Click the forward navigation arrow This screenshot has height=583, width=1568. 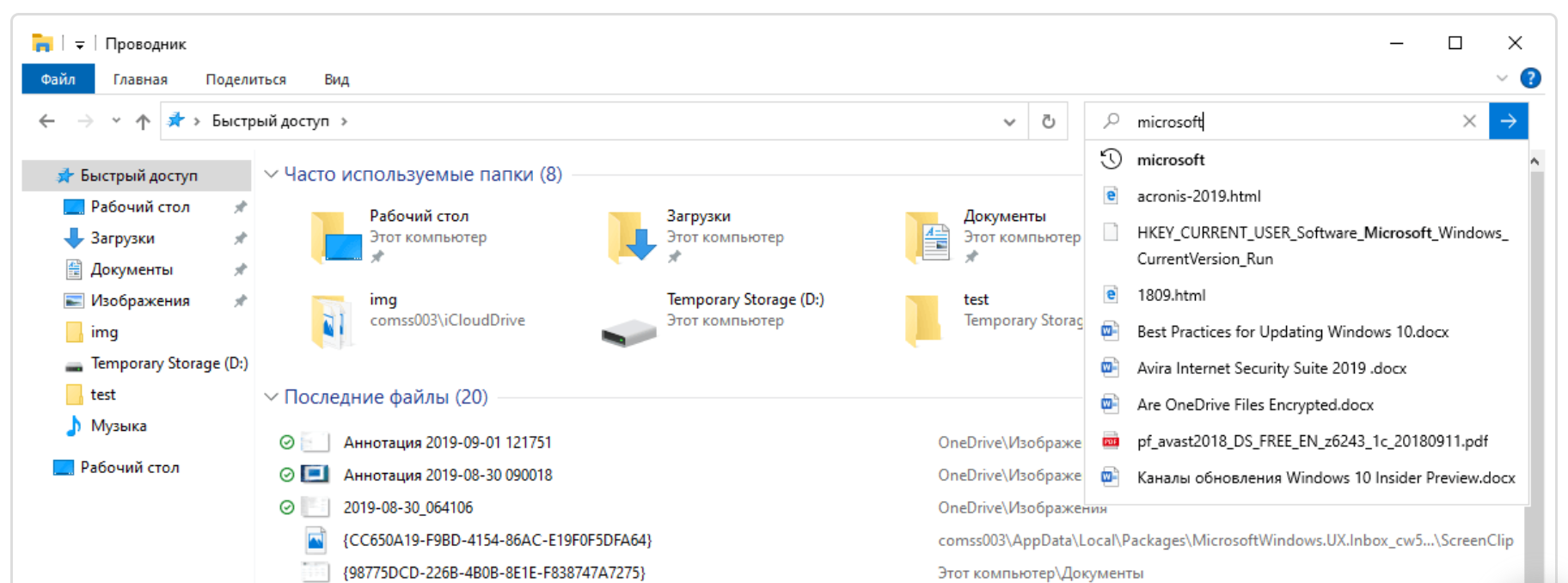click(x=84, y=121)
